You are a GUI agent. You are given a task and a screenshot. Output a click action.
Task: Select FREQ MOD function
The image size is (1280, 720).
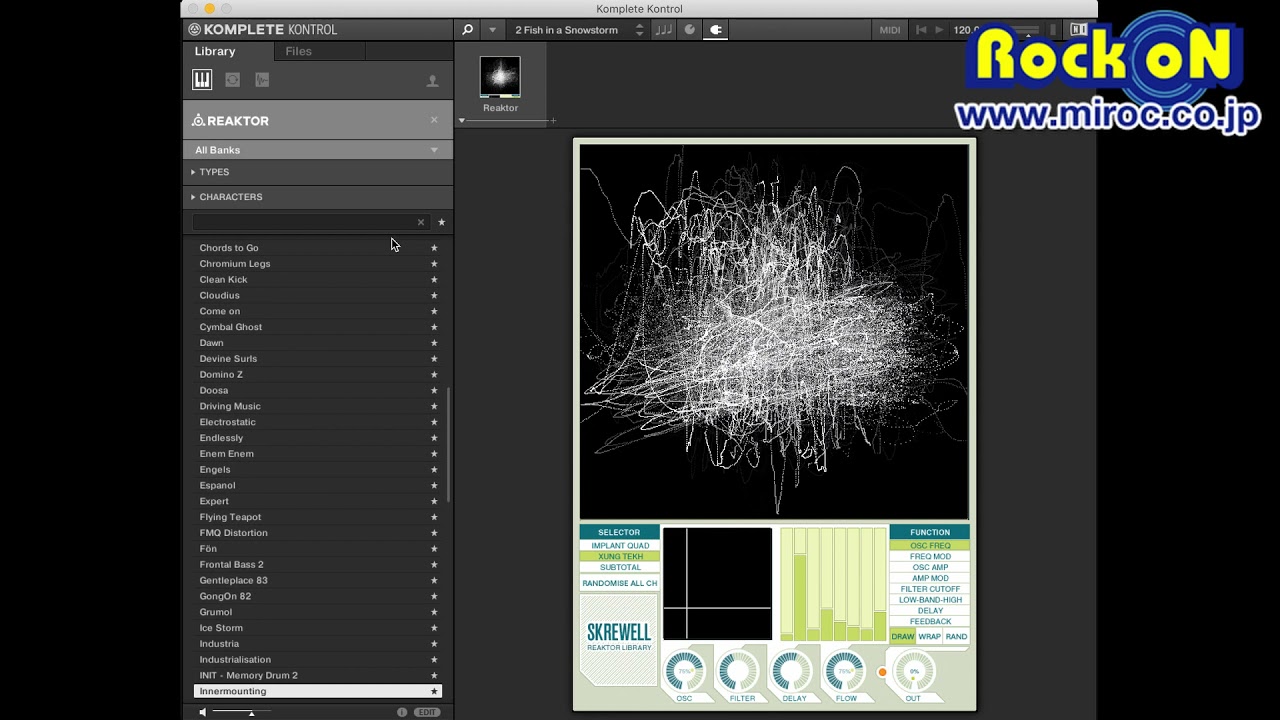930,557
